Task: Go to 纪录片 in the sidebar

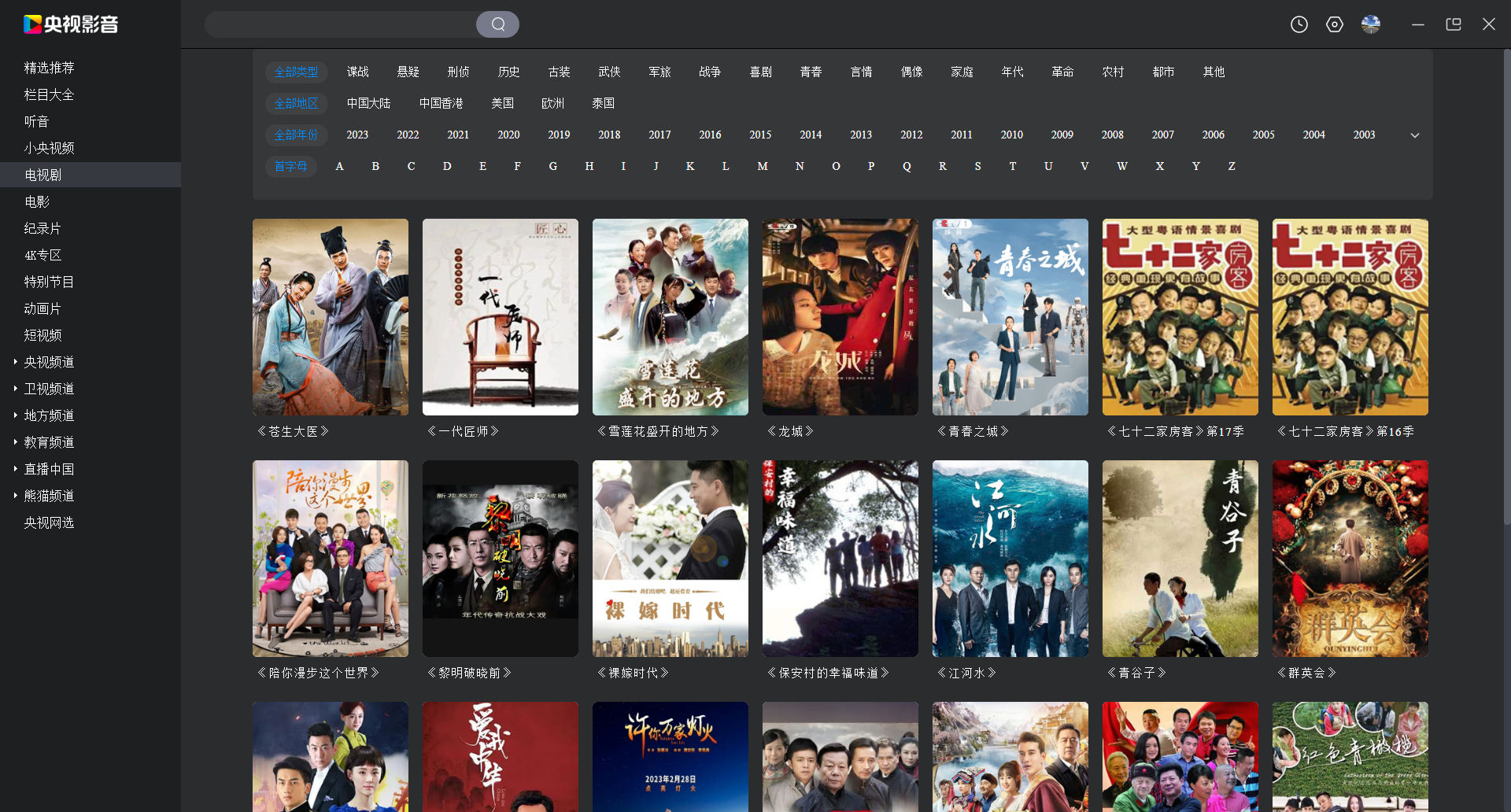Action: (x=42, y=228)
